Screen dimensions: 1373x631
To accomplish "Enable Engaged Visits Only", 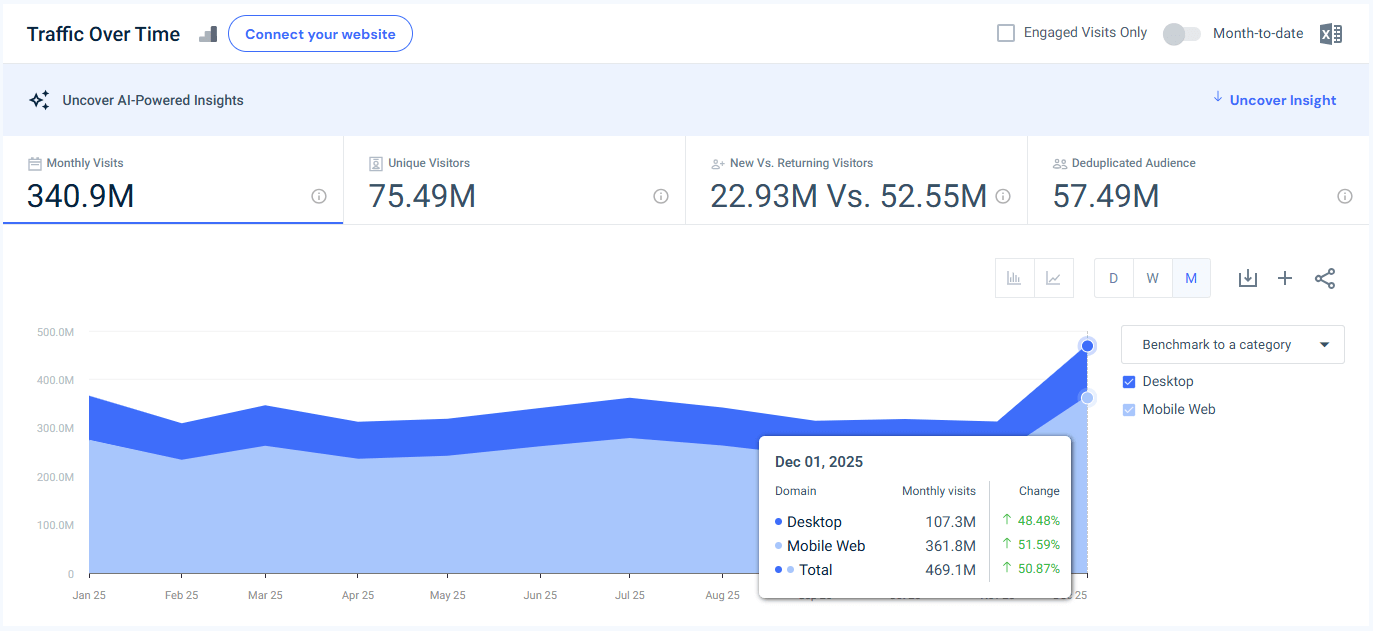I will coord(1005,32).
